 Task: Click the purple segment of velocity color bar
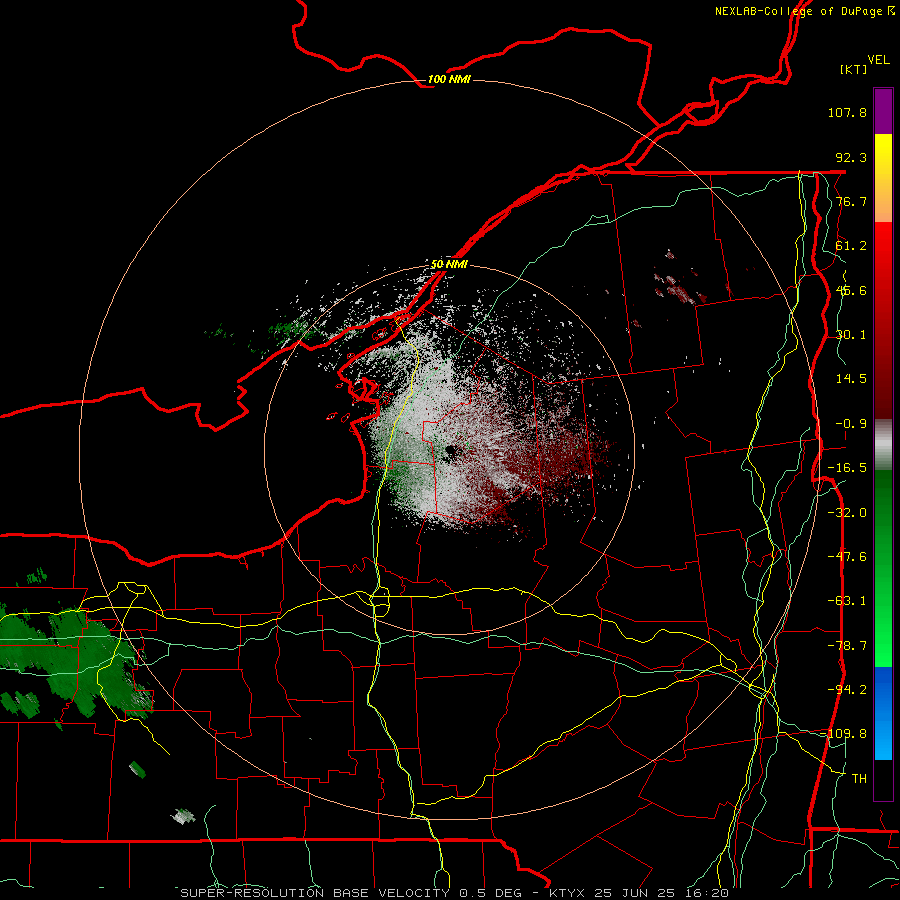point(883,111)
